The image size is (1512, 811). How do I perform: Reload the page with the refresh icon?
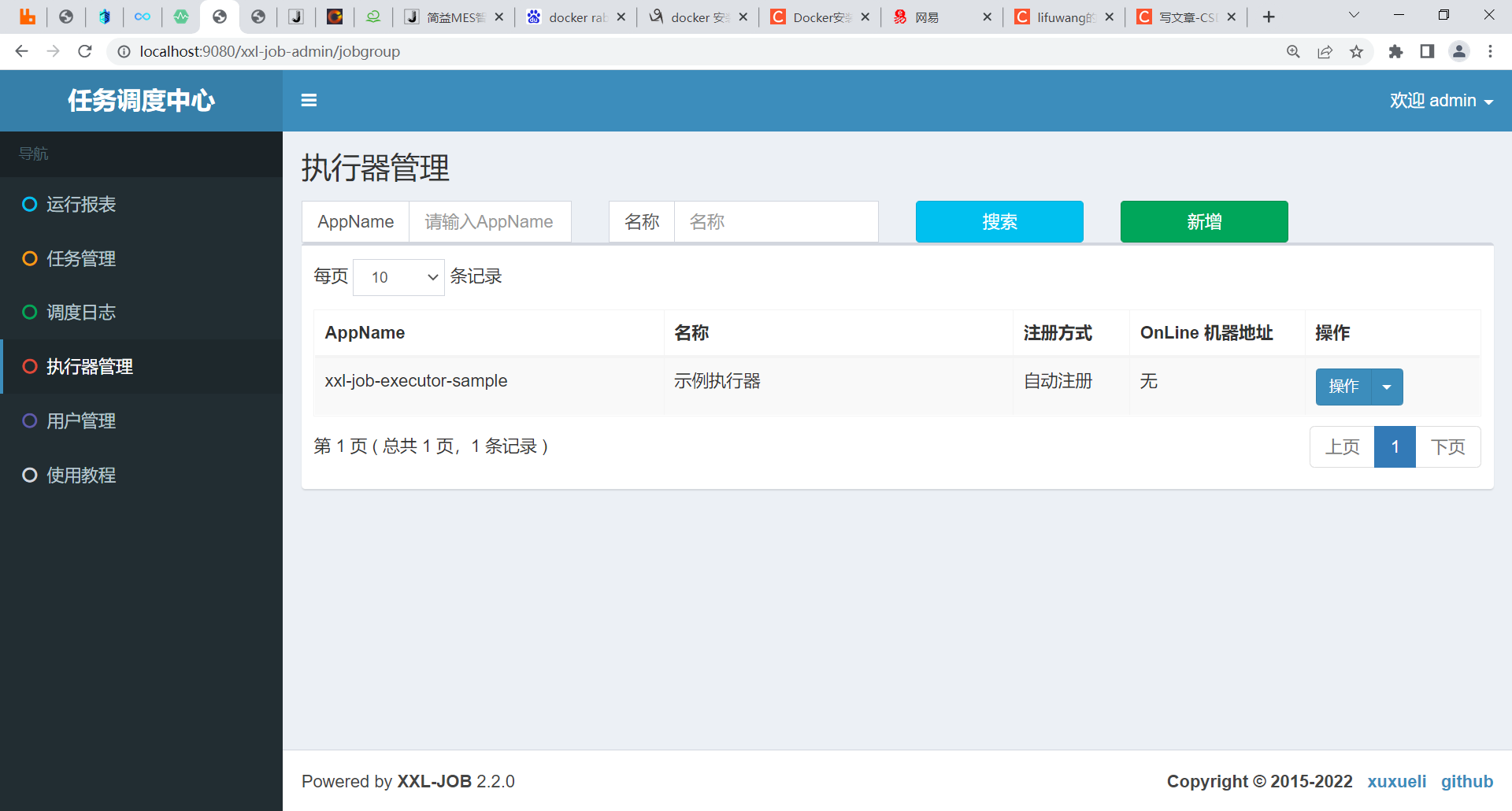point(85,51)
